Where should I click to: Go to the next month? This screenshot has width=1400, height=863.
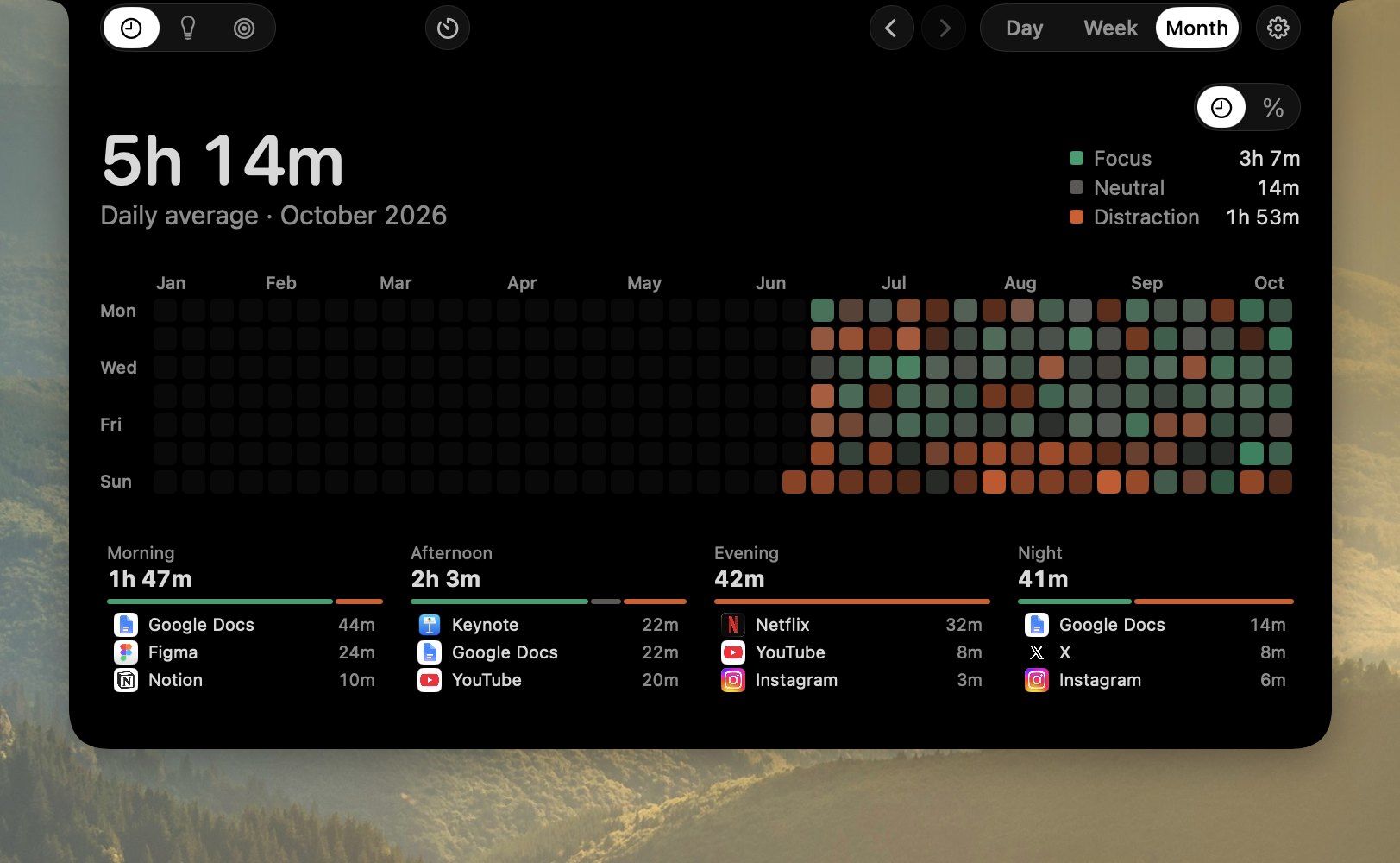[x=944, y=28]
